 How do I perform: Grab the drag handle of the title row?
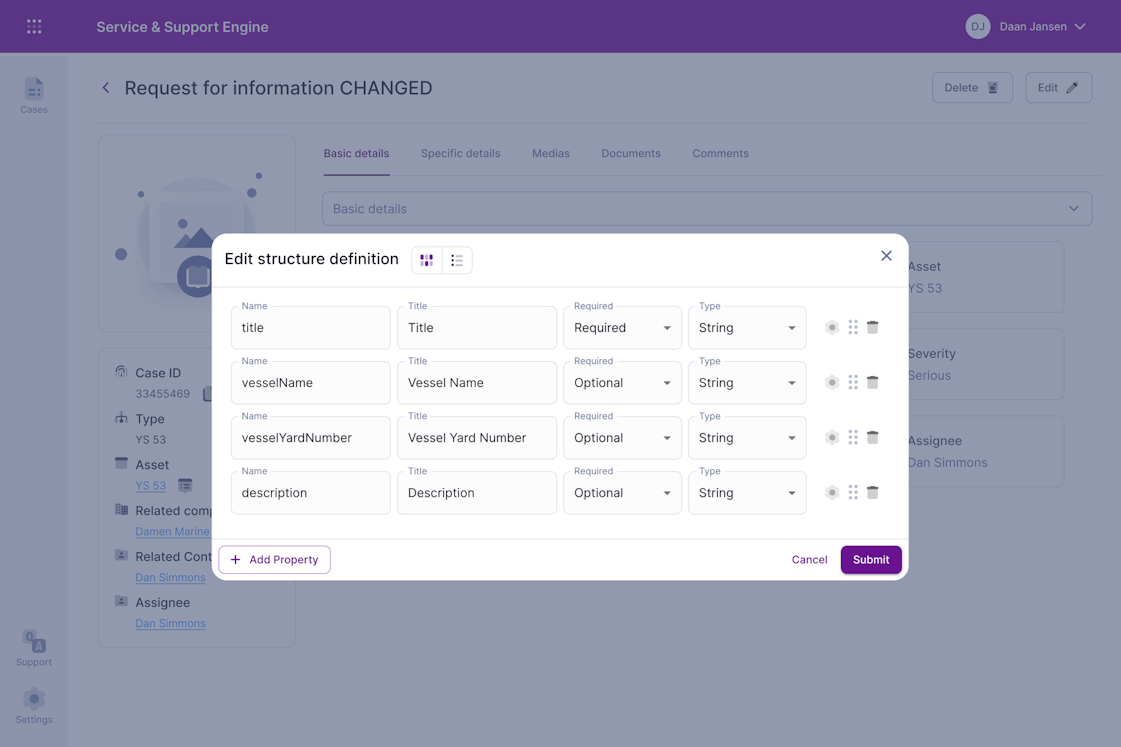pyautogui.click(x=853, y=327)
